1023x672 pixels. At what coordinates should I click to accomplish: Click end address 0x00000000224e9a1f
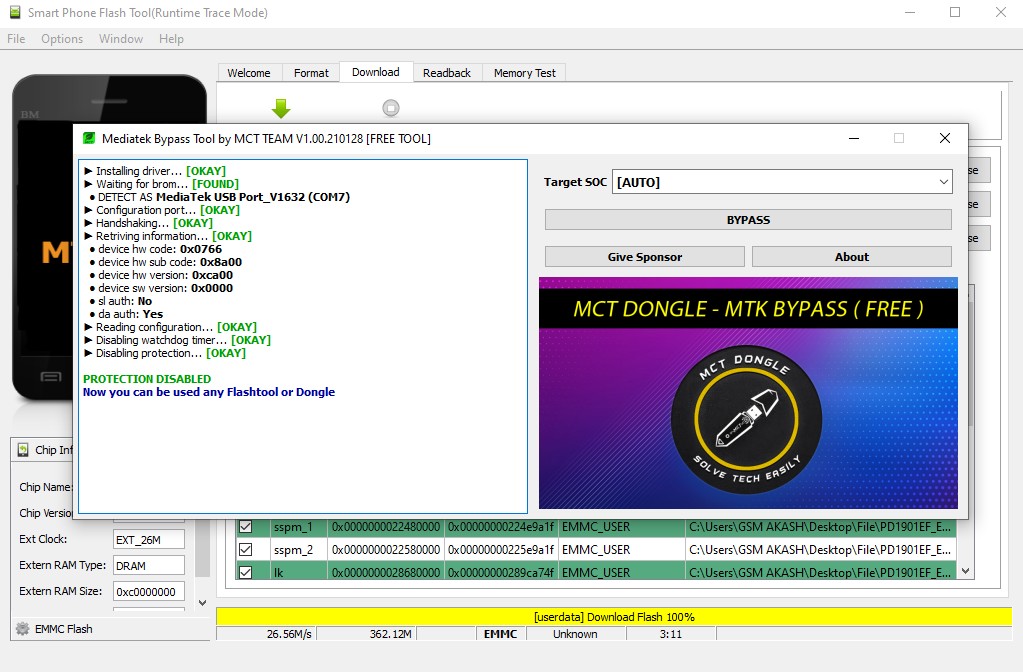coord(500,527)
